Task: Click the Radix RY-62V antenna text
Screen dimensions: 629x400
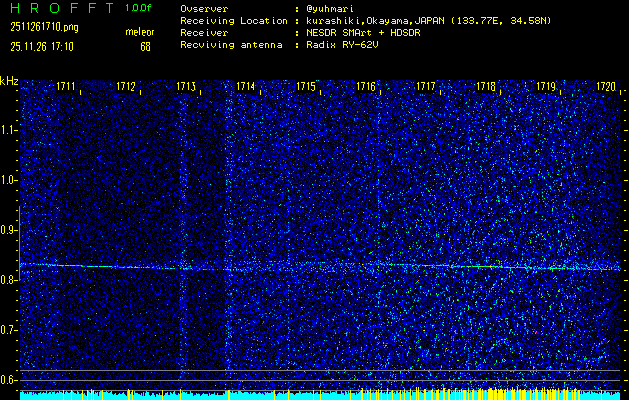Action: pos(342,45)
